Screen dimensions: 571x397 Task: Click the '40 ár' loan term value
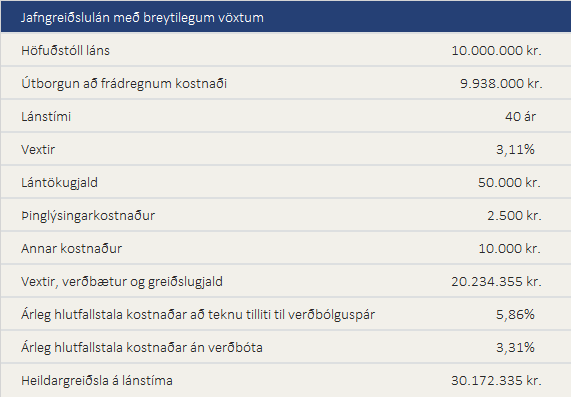click(520, 117)
